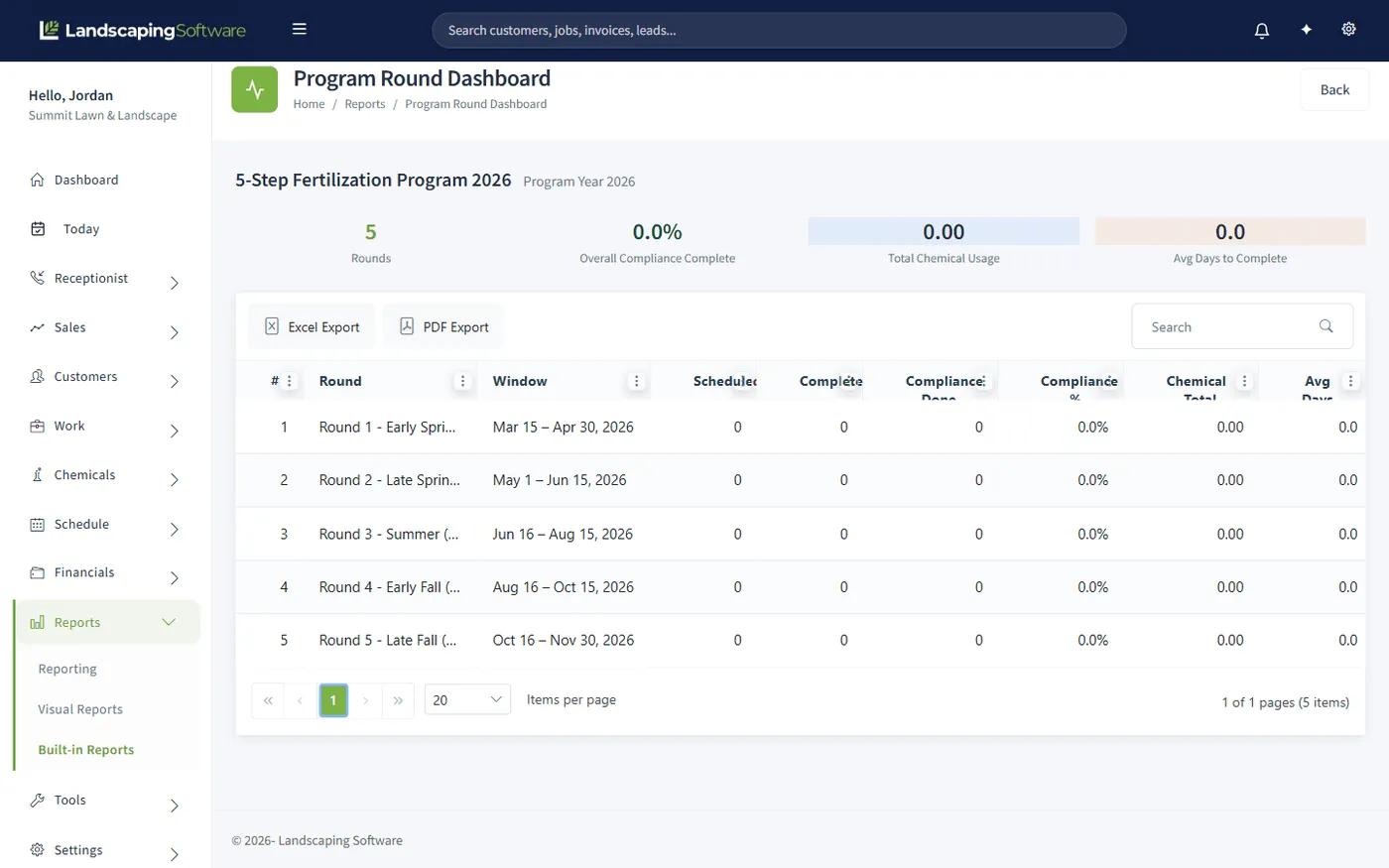Screen dimensions: 1389x868
Task: Open column menu for Window header
Action: [637, 381]
